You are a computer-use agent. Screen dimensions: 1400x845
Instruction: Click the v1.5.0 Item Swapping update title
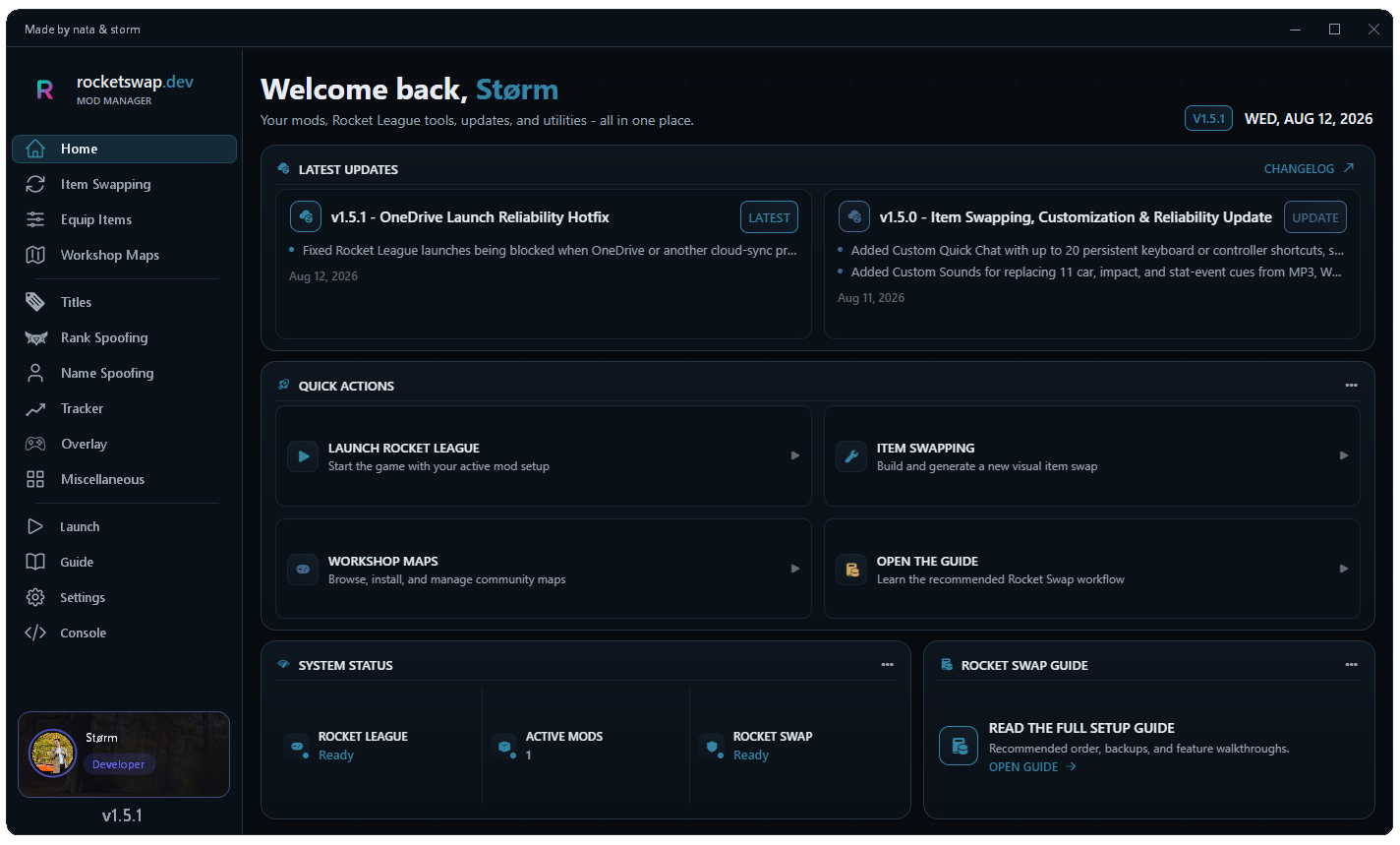[x=1076, y=217]
